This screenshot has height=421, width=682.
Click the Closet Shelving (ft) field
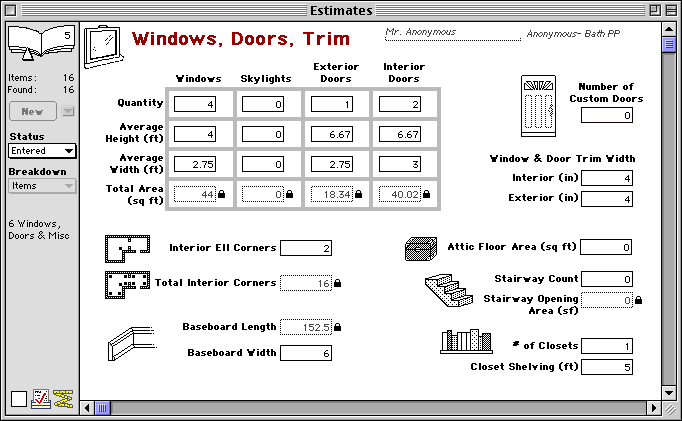tap(606, 367)
